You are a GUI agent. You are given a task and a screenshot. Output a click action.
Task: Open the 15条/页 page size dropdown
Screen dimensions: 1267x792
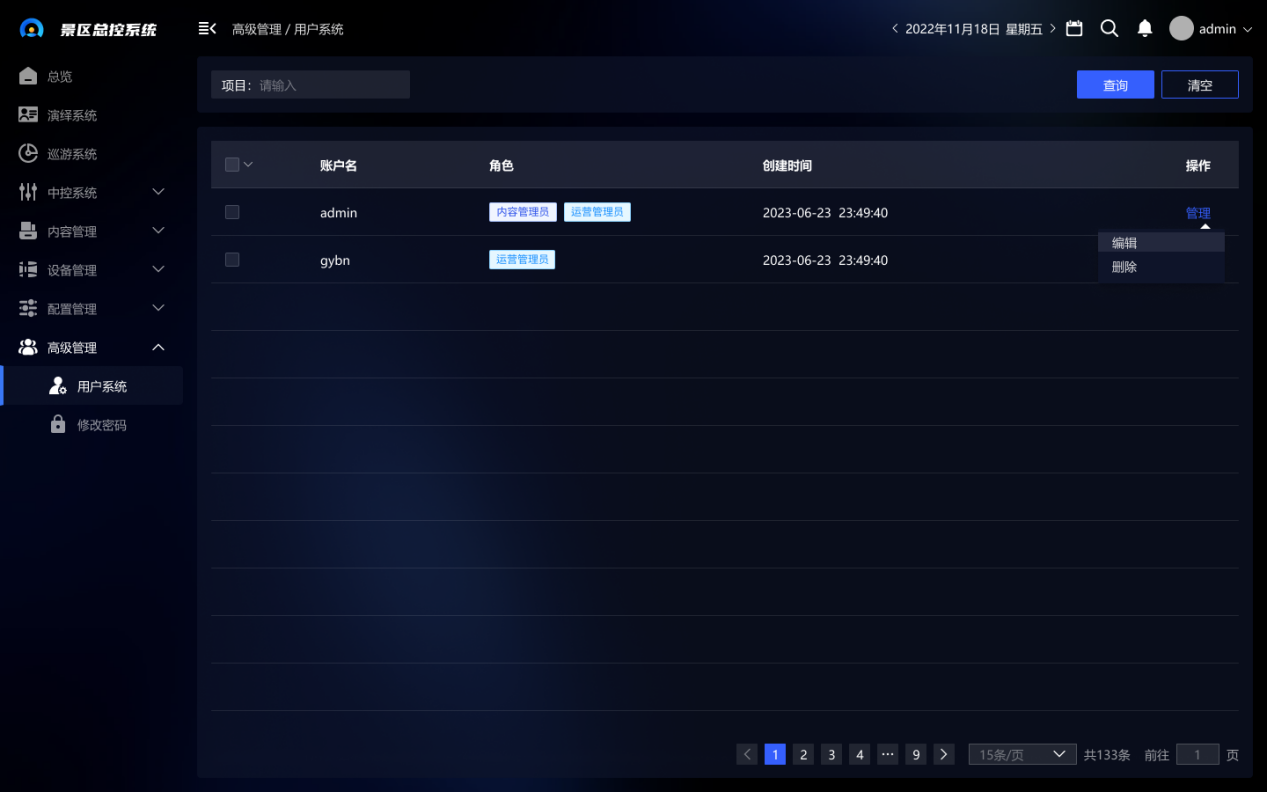(1021, 755)
